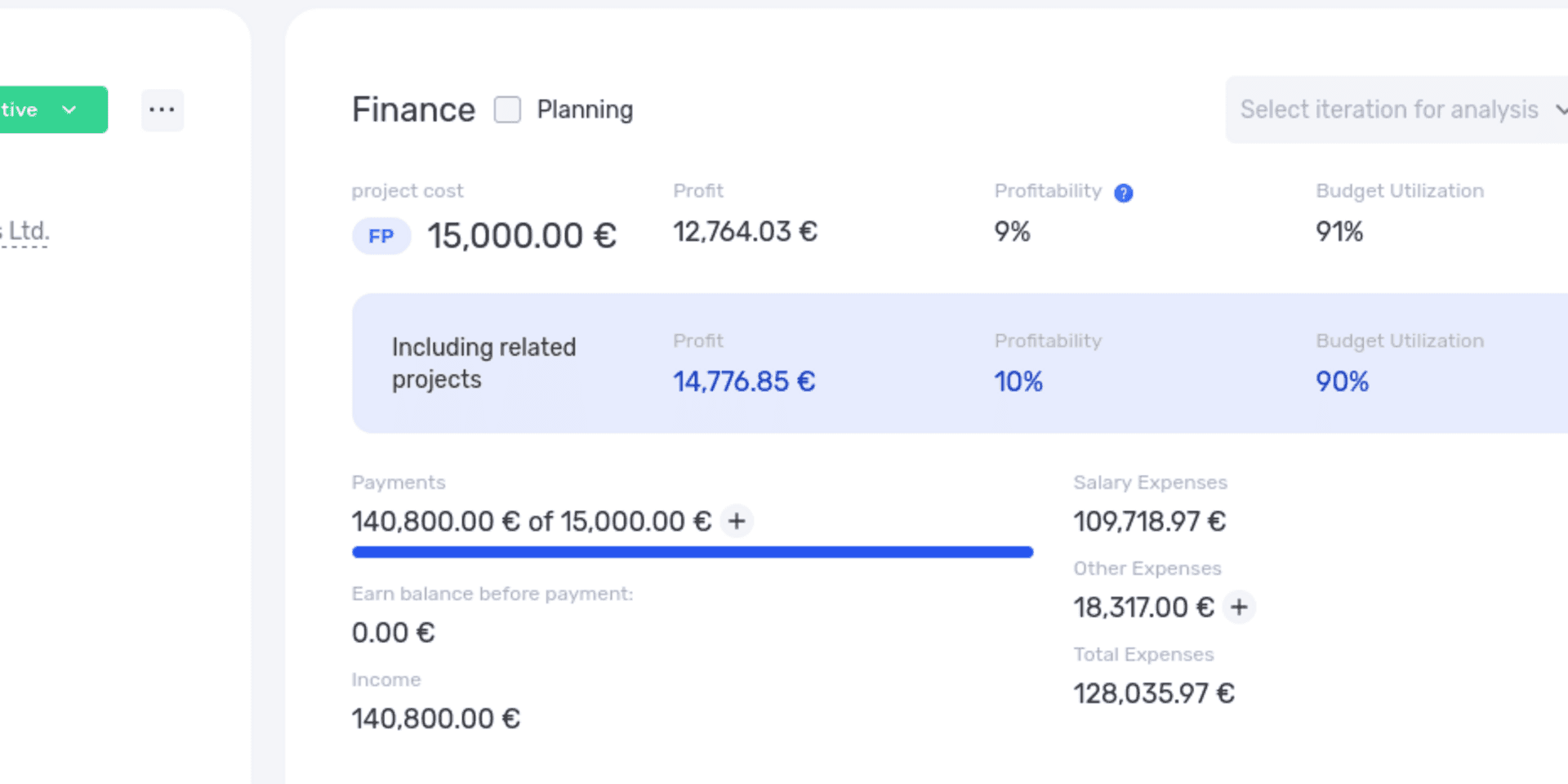This screenshot has height=784, width=1568.
Task: Click the salary expenses value 109,718.97 €
Action: pos(1149,521)
